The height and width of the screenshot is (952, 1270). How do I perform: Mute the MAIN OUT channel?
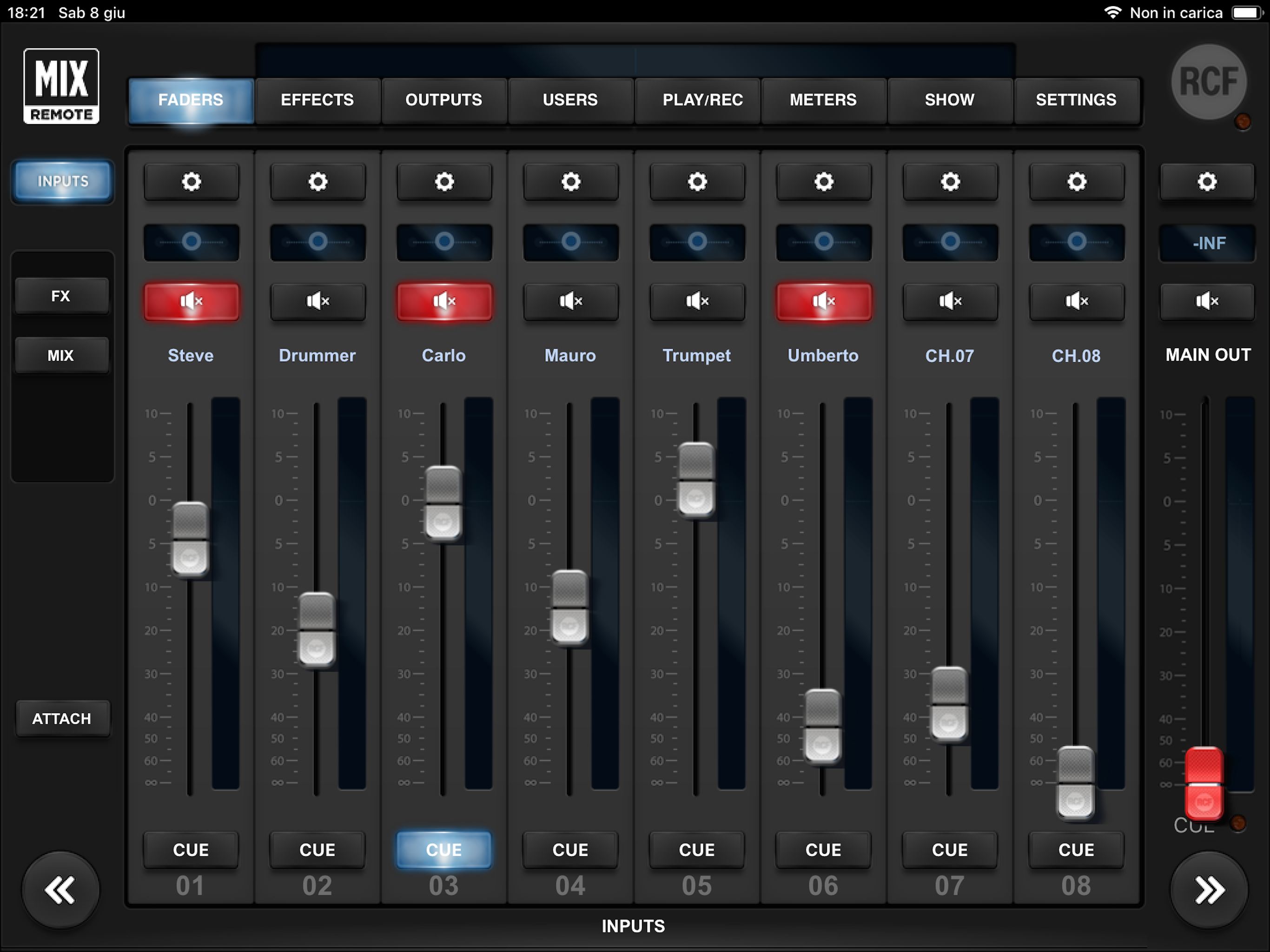(x=1207, y=301)
